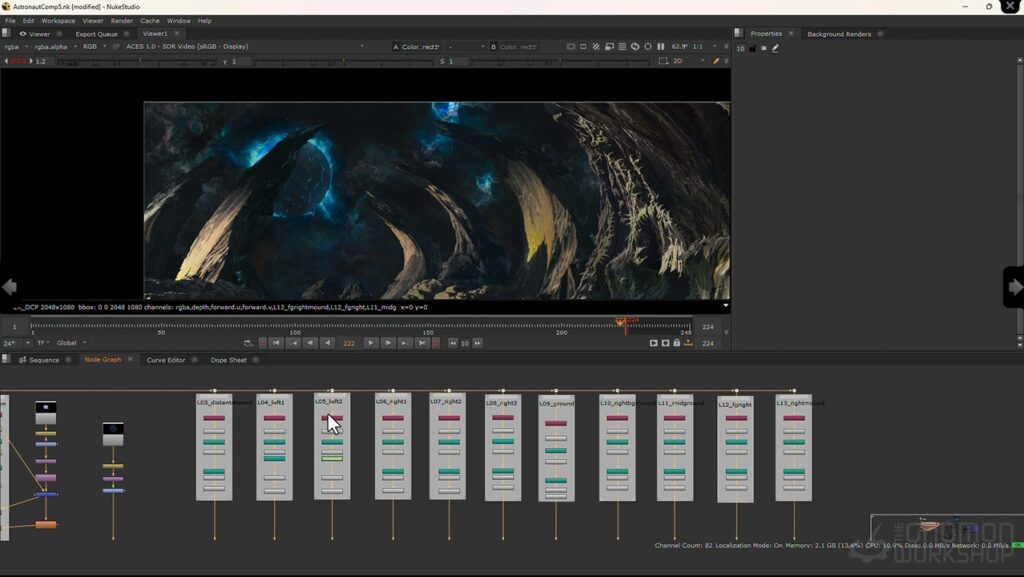This screenshot has width=1024, height=577.
Task: Click the 1:1 zoom ratio button
Action: point(697,47)
